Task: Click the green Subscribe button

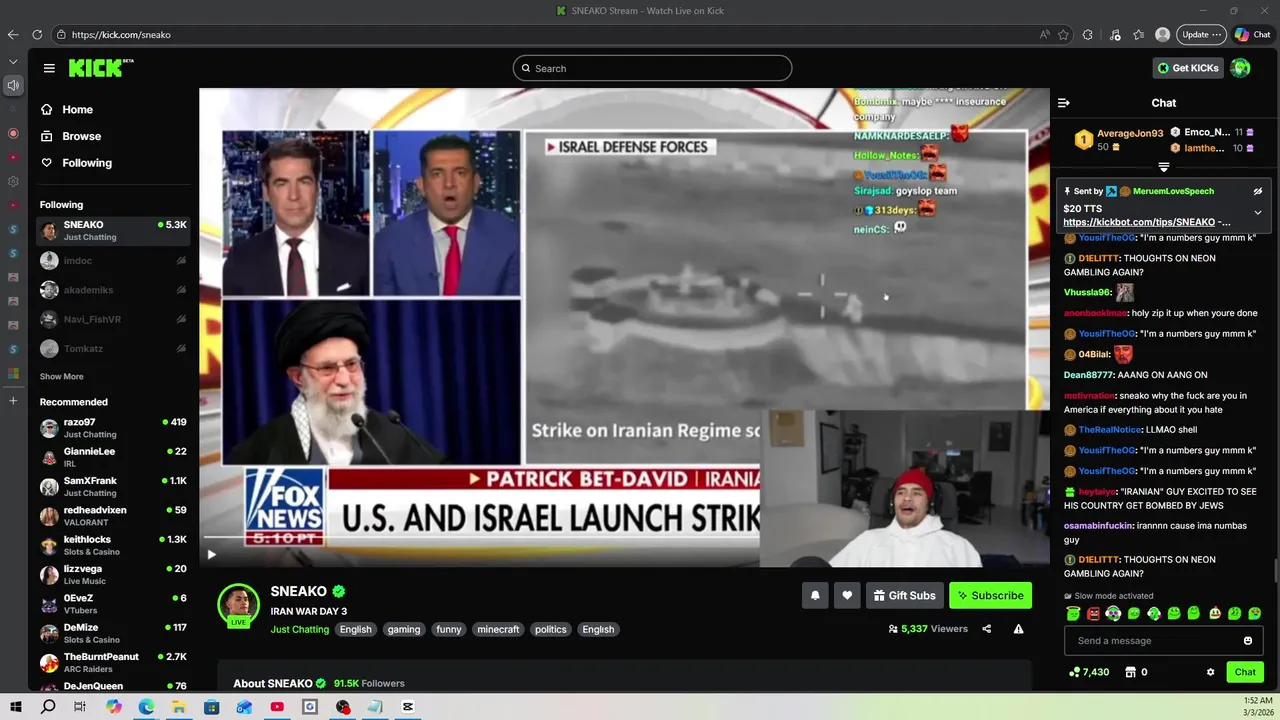Action: [x=990, y=595]
